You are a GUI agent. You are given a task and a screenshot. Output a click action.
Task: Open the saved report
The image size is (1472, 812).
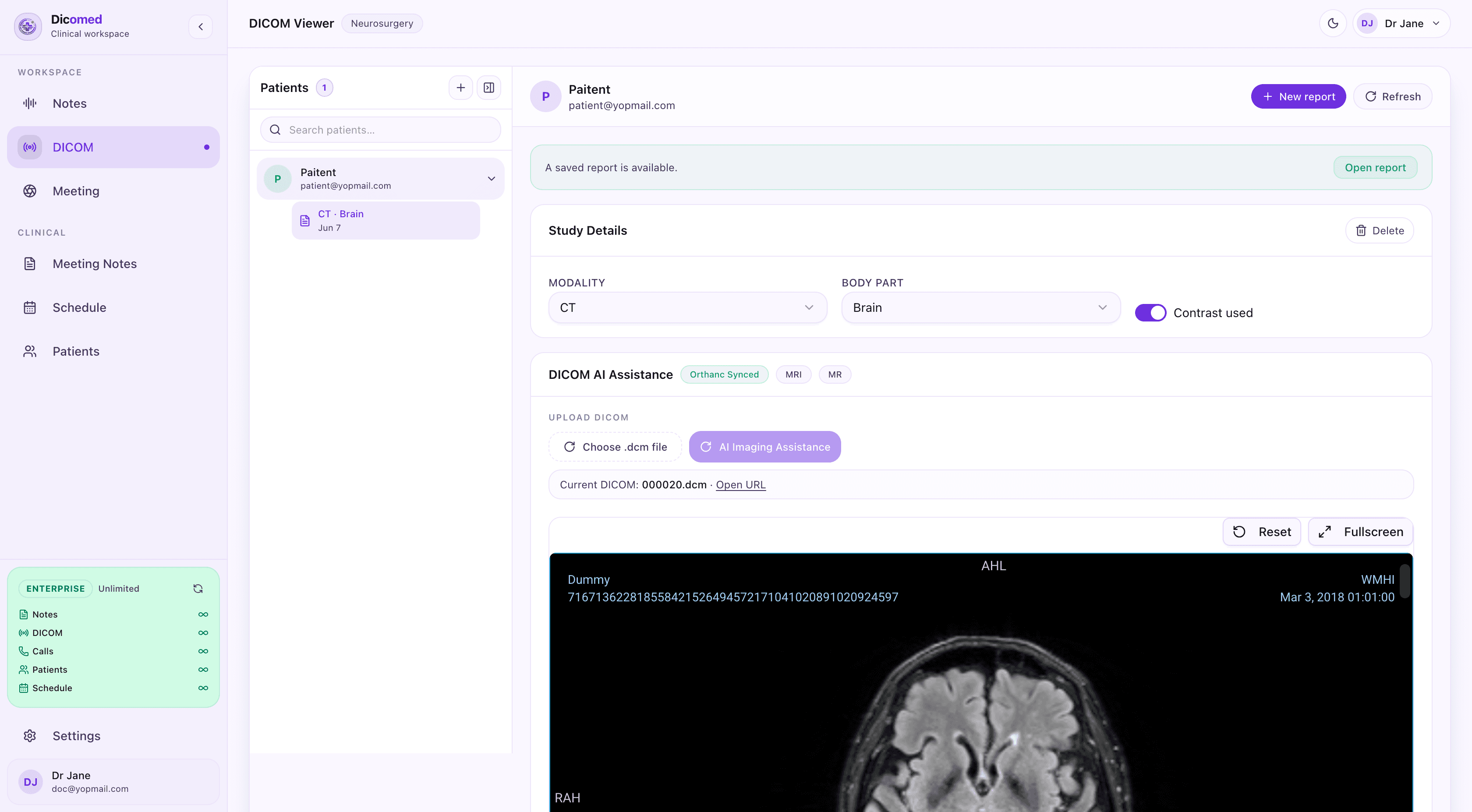(1375, 167)
